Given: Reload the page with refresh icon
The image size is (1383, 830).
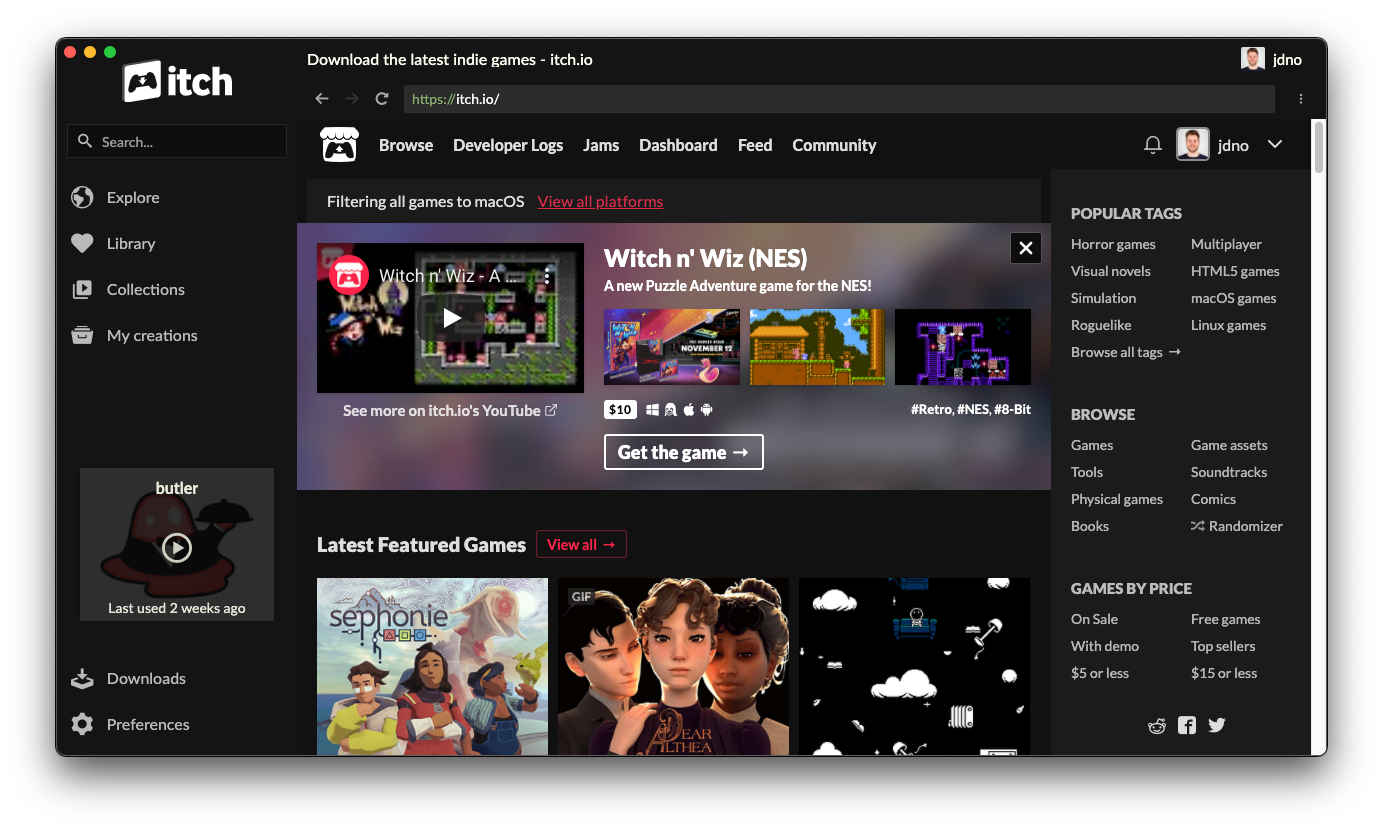Looking at the screenshot, I should coord(381,98).
